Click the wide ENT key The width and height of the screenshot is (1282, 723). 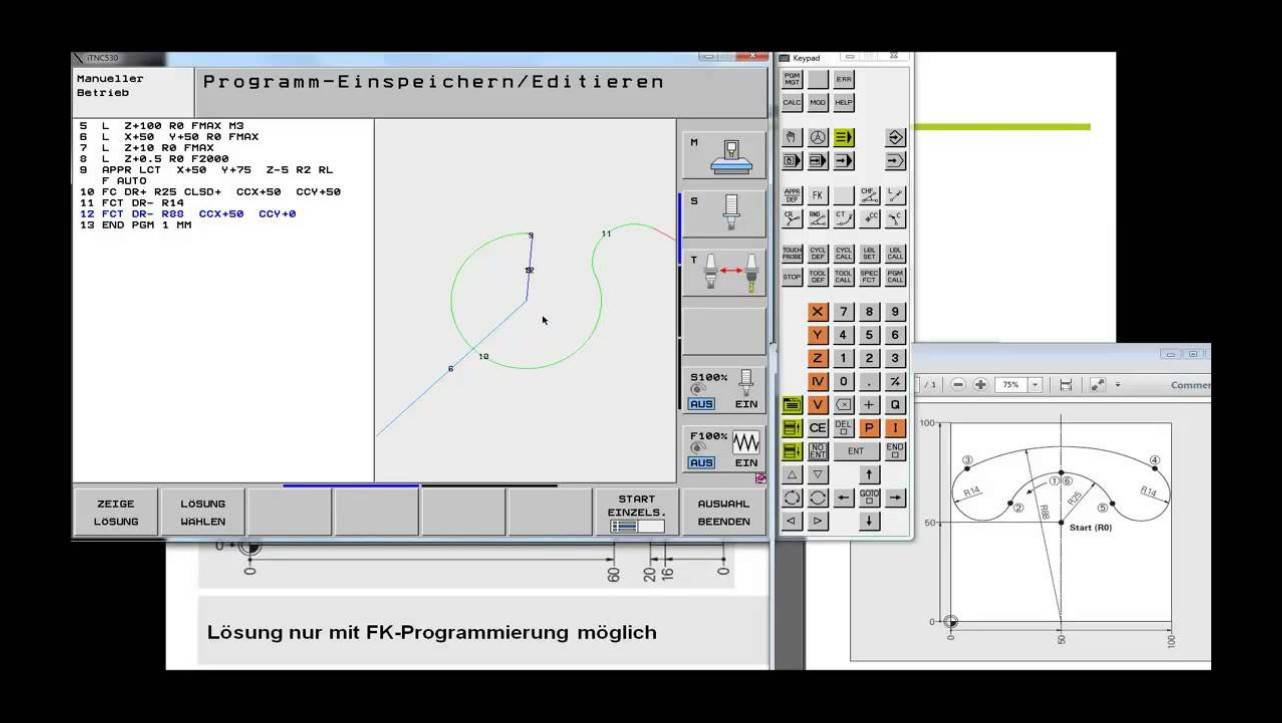[x=857, y=451]
